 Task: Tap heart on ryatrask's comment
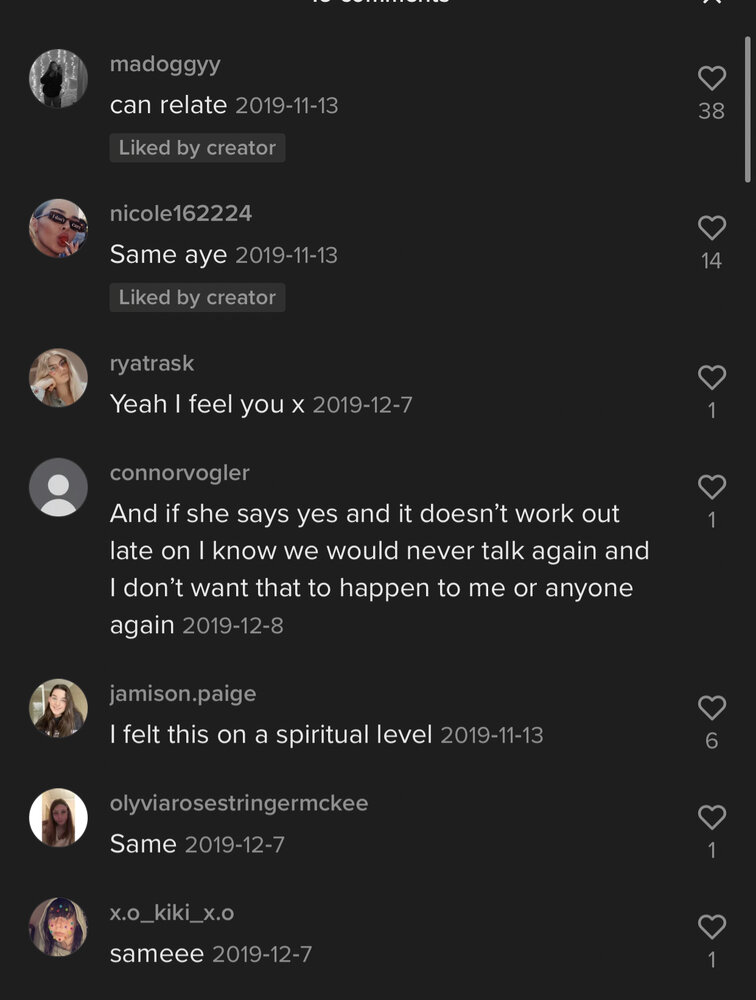tap(711, 377)
